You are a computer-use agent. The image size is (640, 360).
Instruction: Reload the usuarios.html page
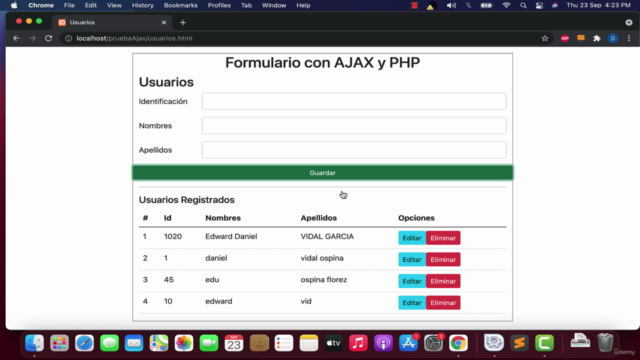tap(48, 38)
